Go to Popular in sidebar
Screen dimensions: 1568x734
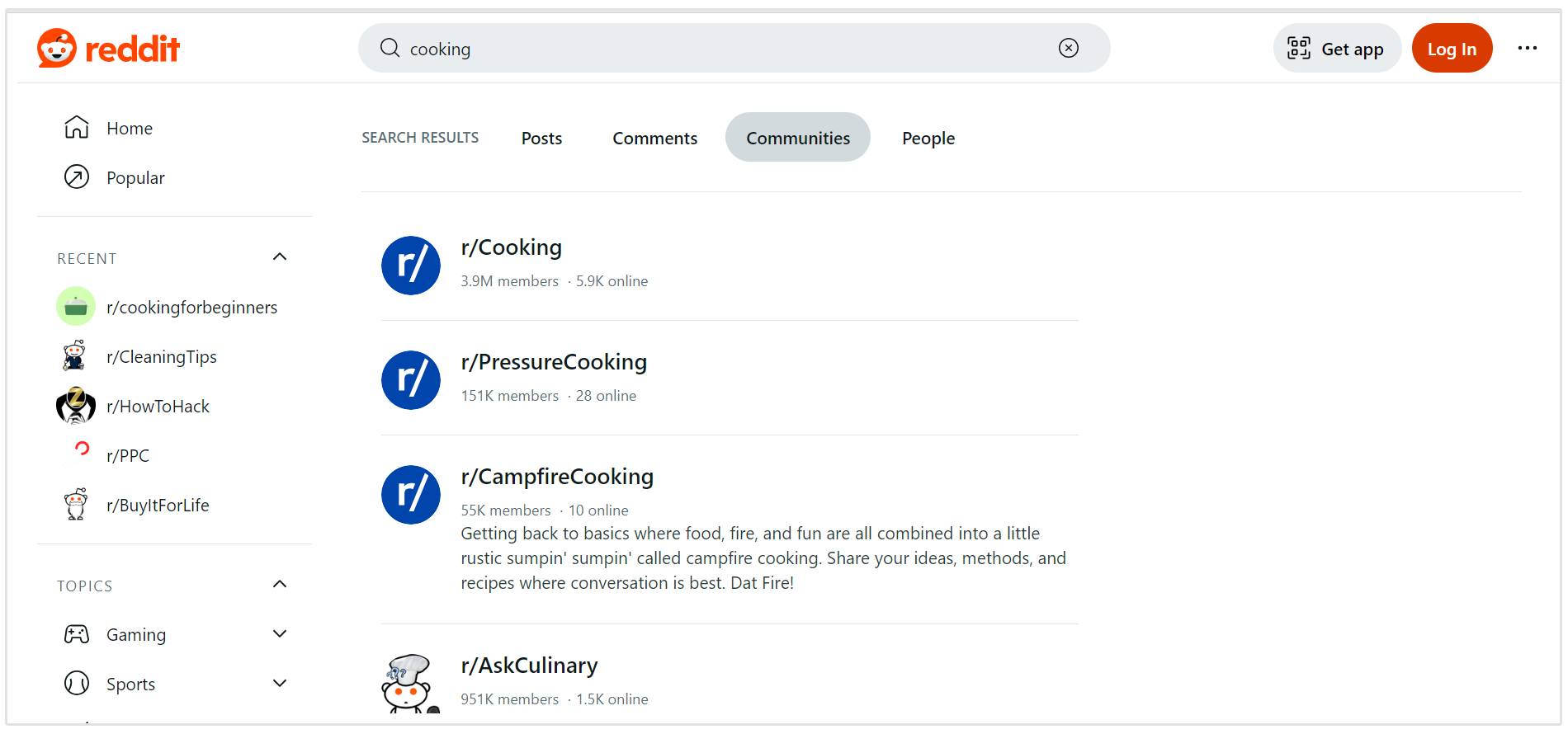click(x=135, y=178)
